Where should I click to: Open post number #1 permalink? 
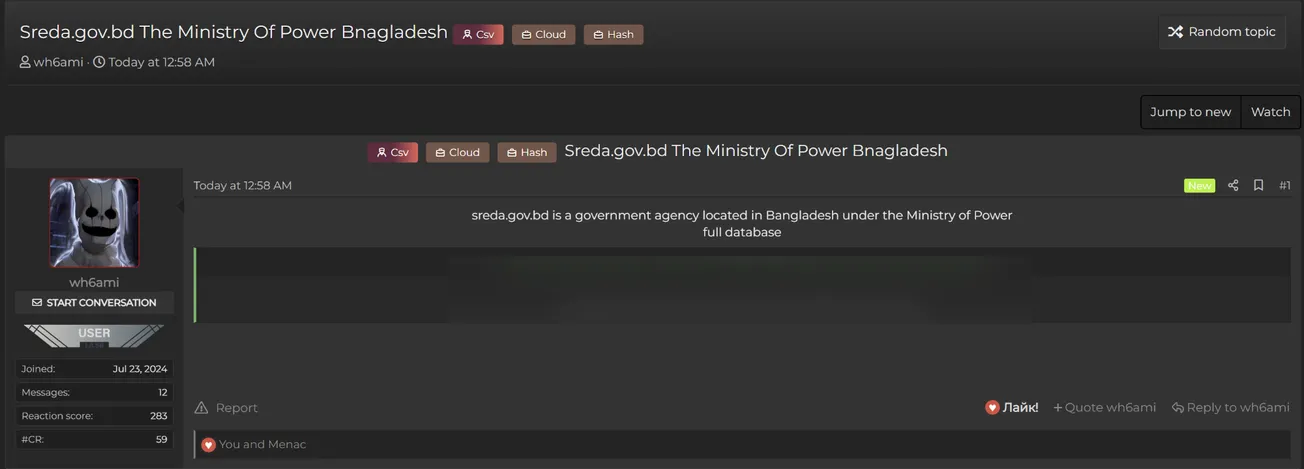pyautogui.click(x=1285, y=185)
